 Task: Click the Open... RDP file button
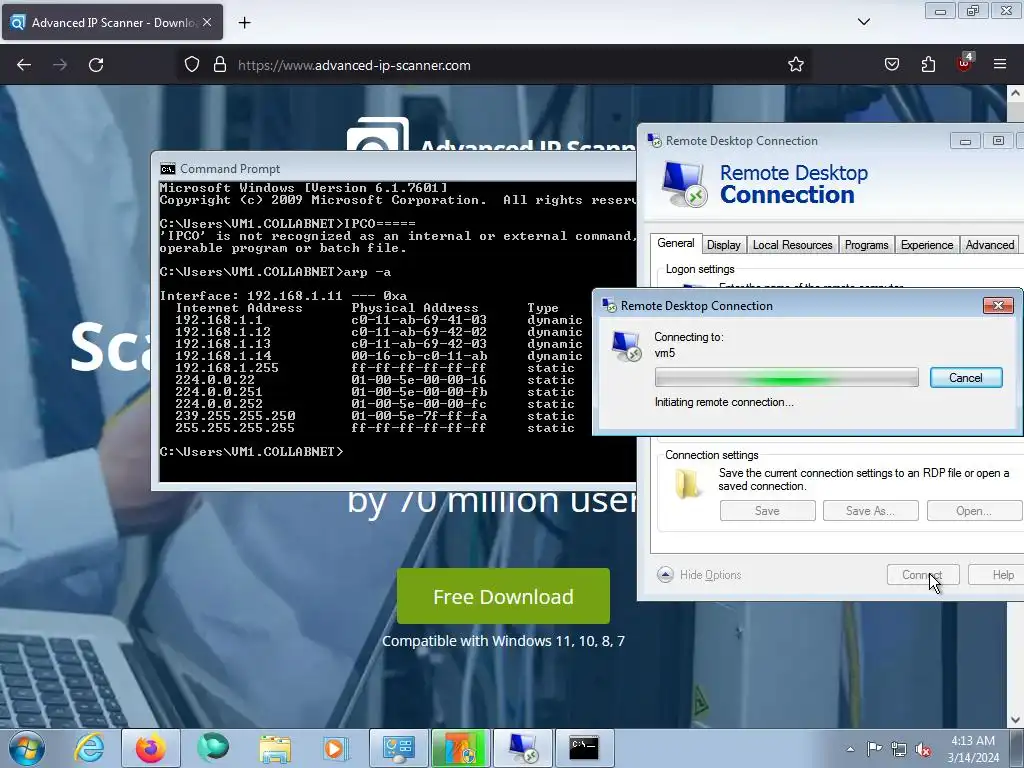point(974,511)
